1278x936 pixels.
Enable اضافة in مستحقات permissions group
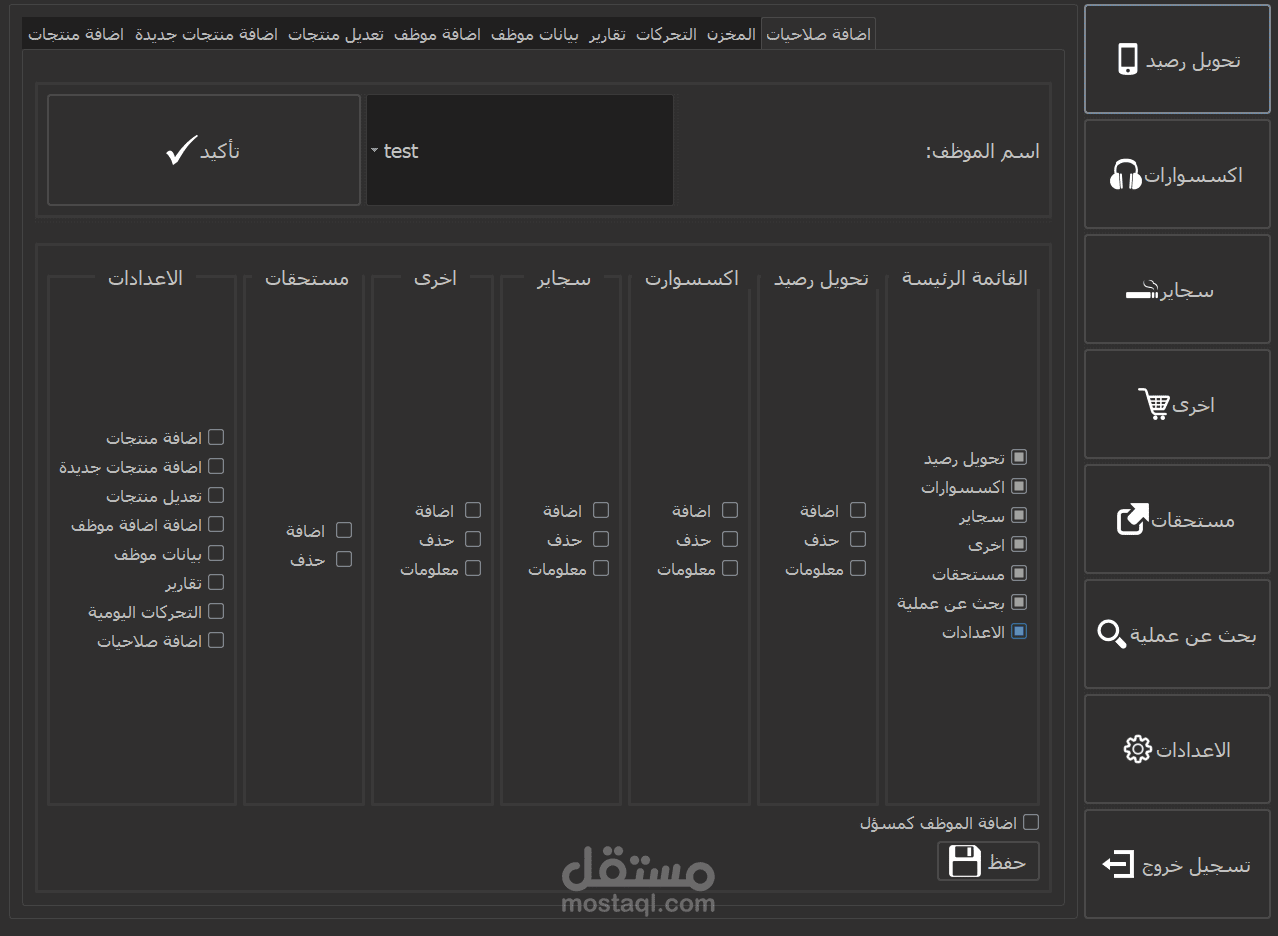pyautogui.click(x=344, y=530)
